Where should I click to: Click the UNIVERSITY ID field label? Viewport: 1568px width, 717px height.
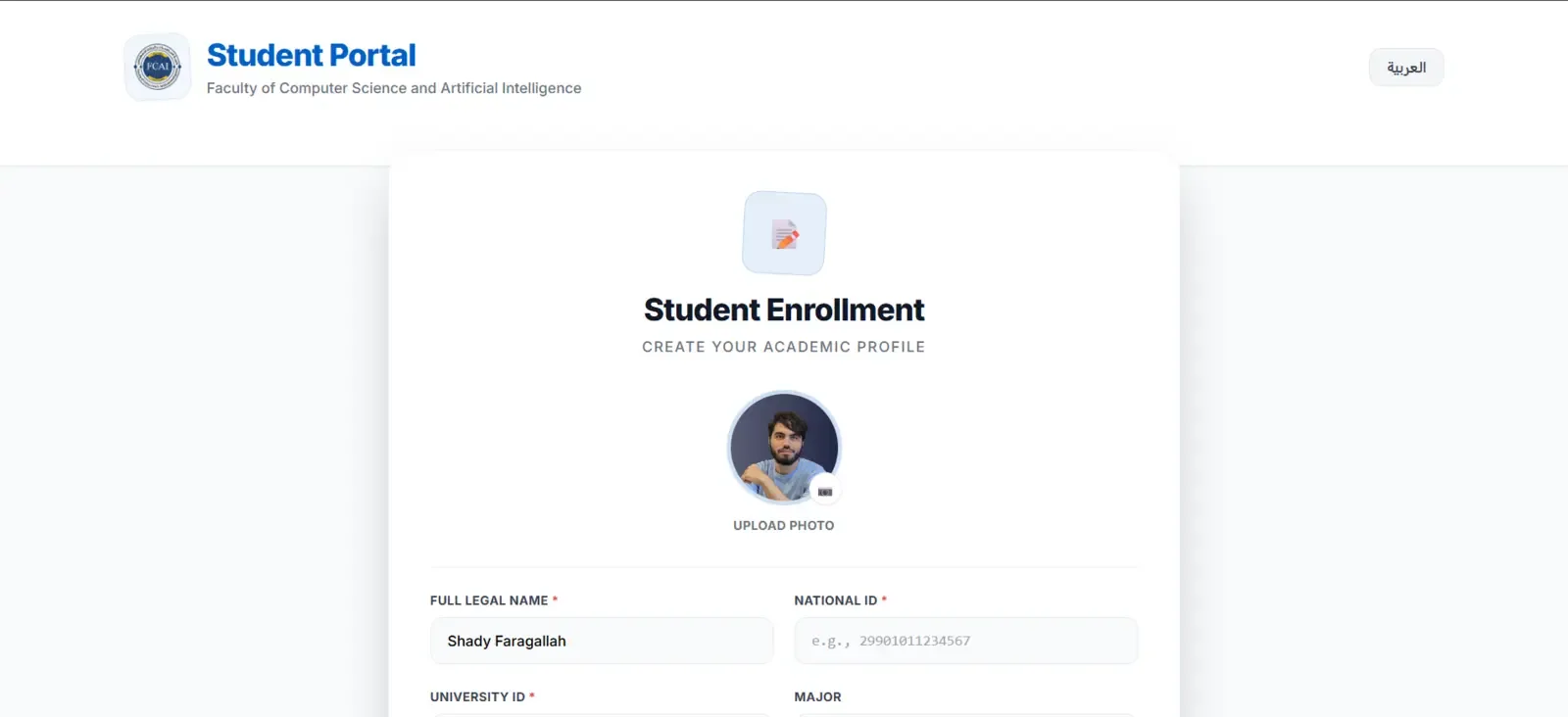tap(477, 697)
